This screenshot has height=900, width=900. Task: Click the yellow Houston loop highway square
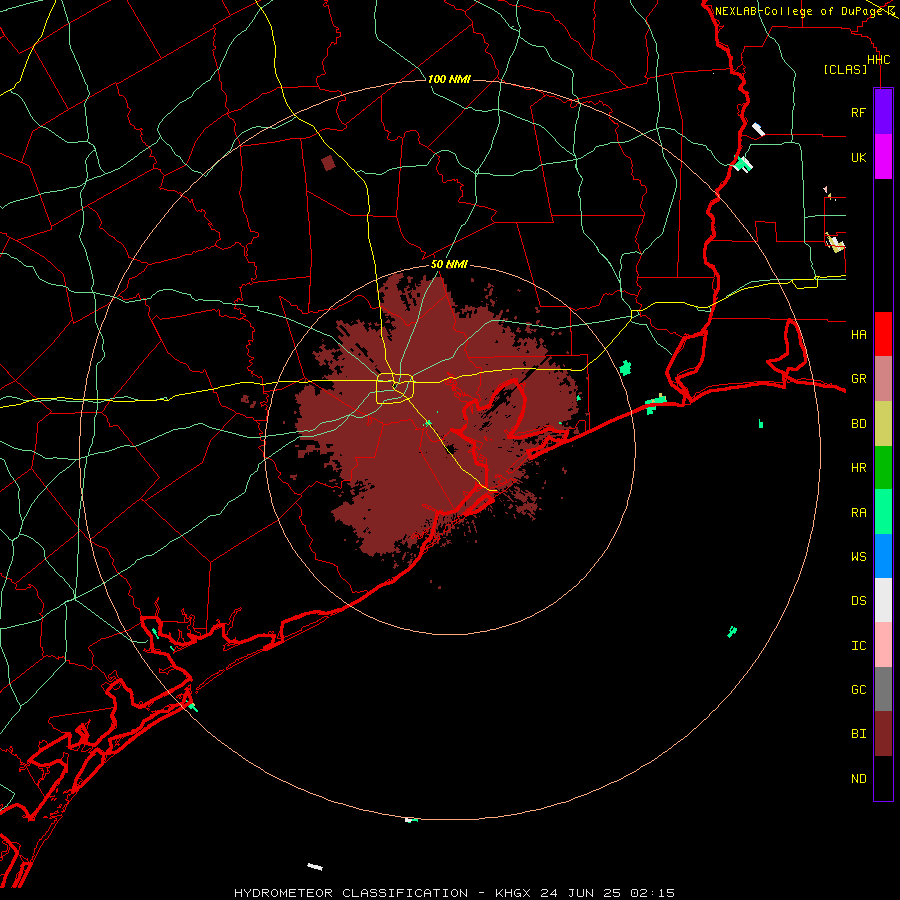[395, 389]
